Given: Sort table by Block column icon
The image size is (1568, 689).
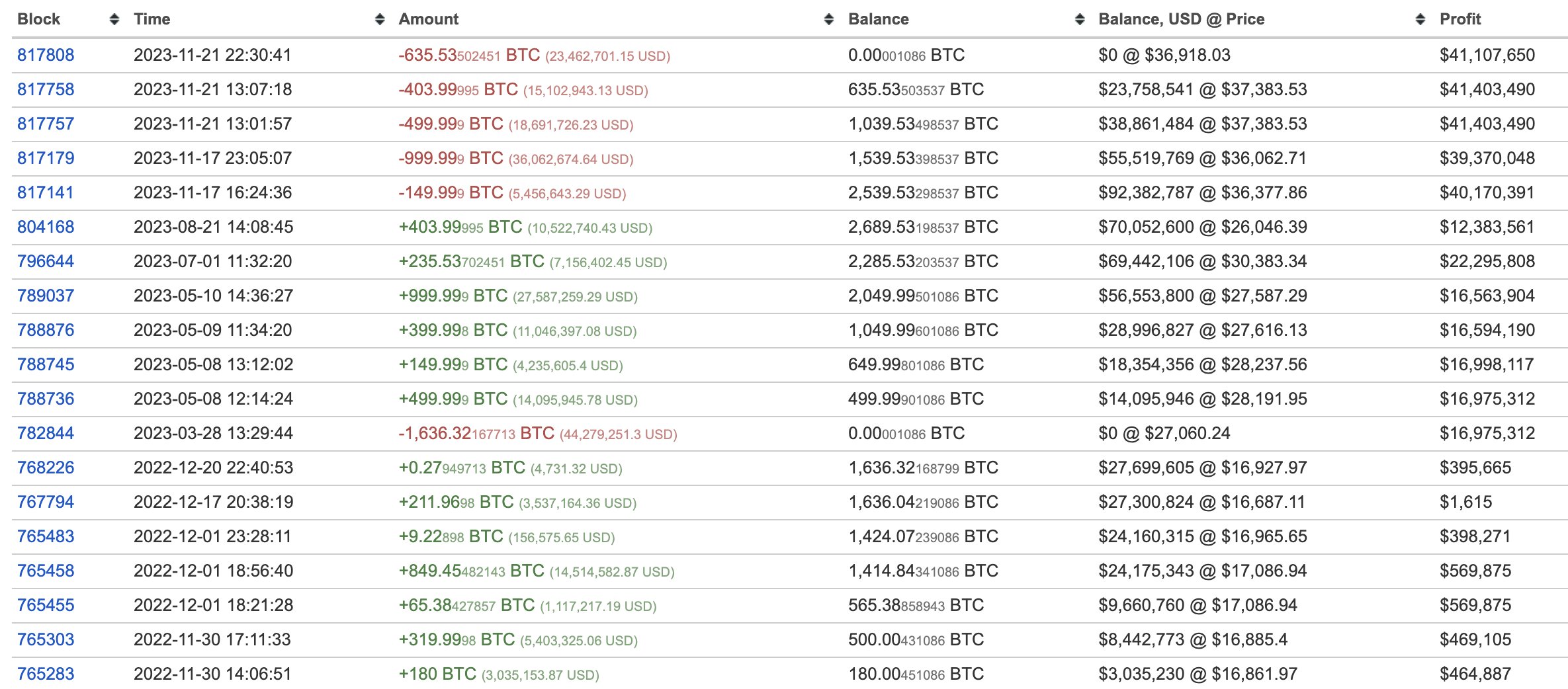Looking at the screenshot, I should pos(114,19).
